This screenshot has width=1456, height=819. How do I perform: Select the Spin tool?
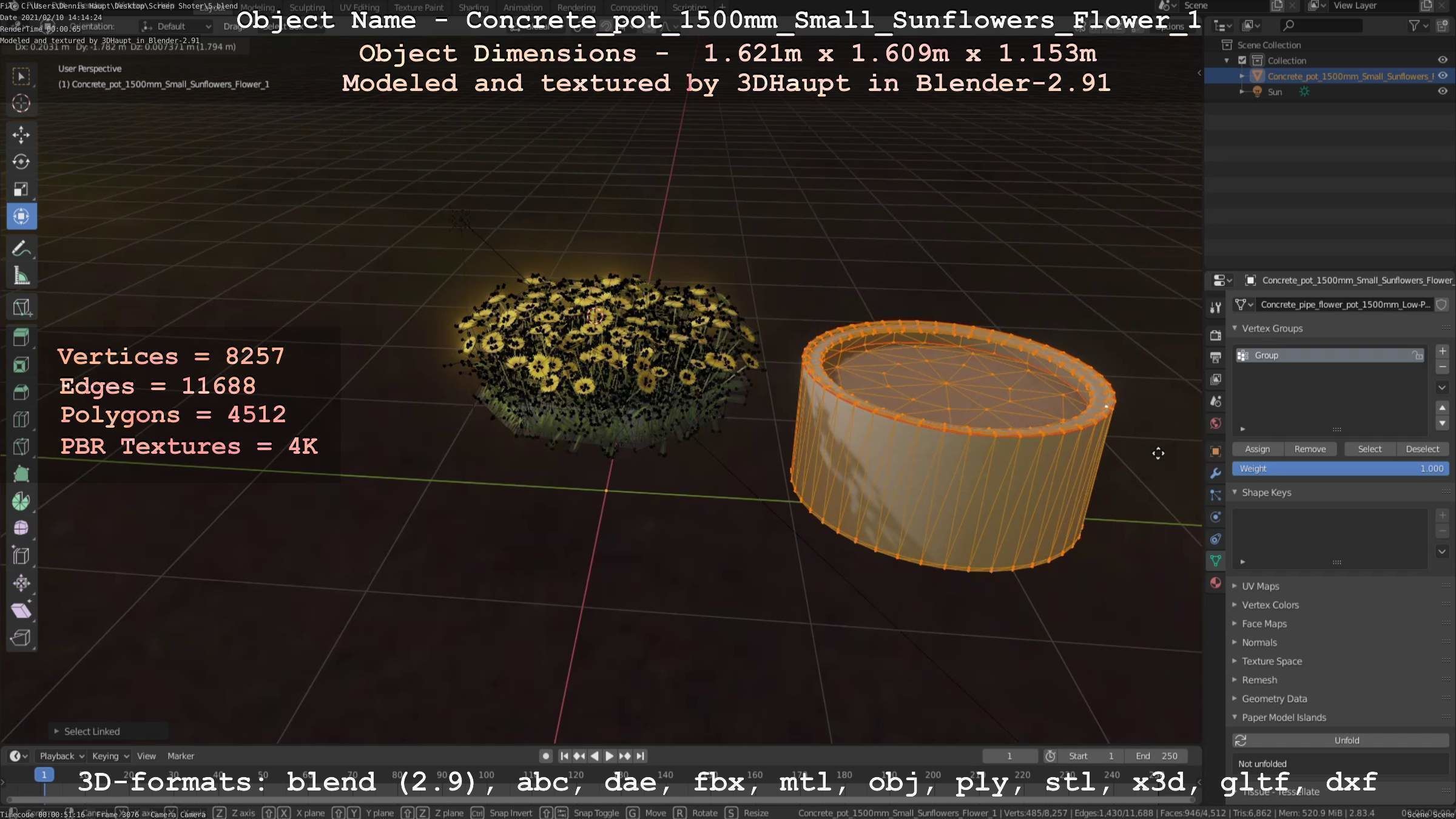[21, 501]
